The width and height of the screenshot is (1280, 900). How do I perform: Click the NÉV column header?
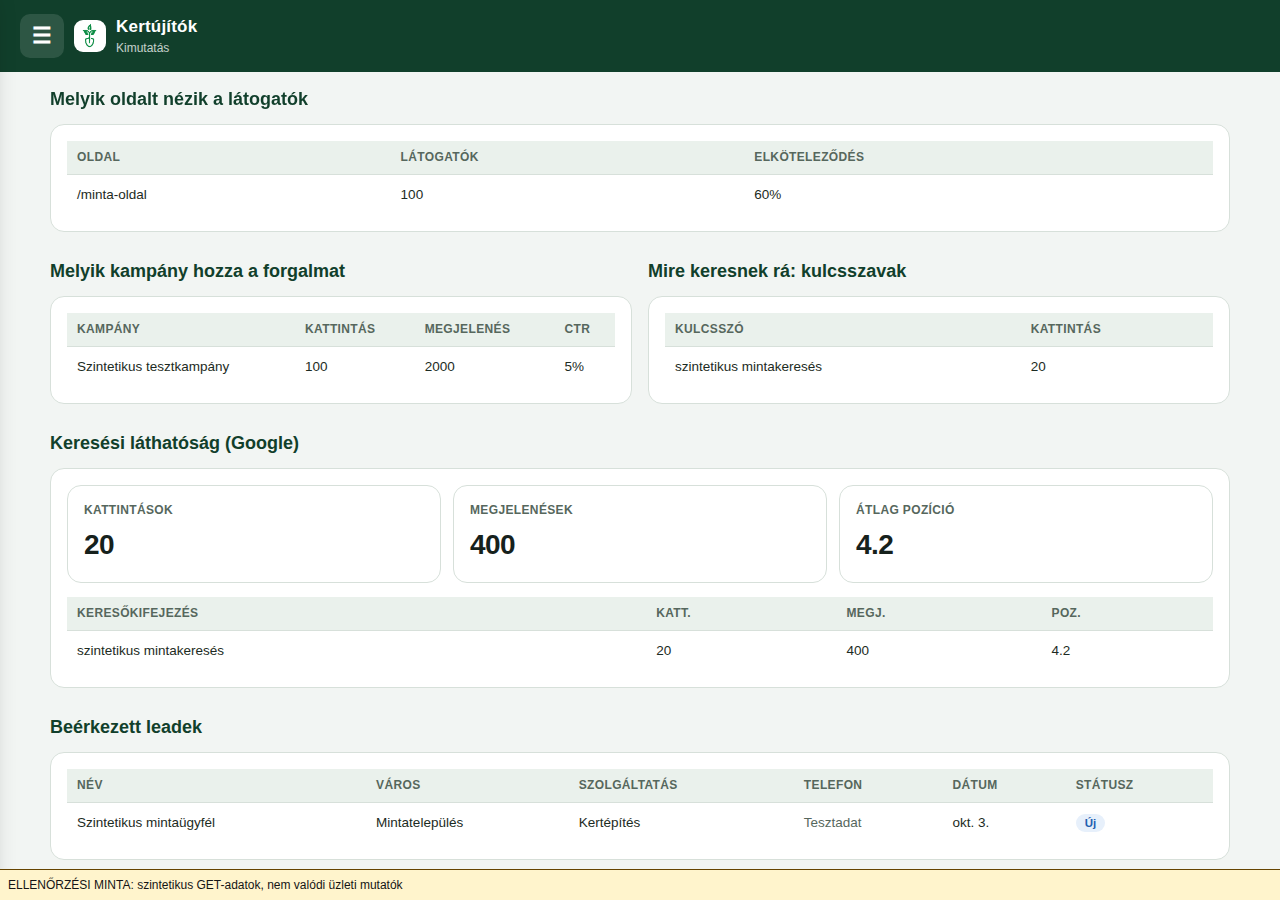[x=90, y=786]
